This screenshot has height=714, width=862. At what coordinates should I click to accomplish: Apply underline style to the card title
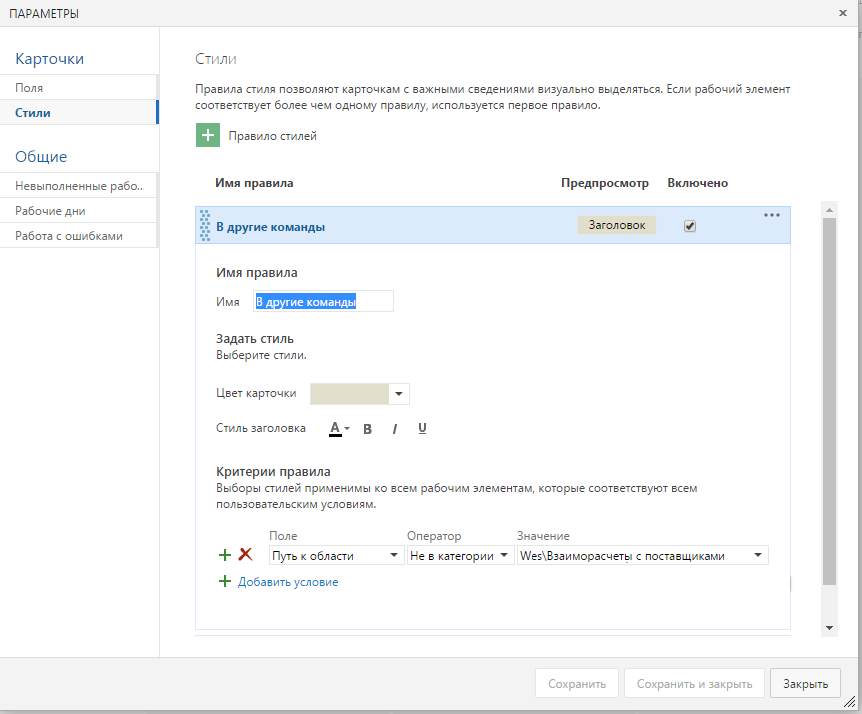tap(421, 428)
